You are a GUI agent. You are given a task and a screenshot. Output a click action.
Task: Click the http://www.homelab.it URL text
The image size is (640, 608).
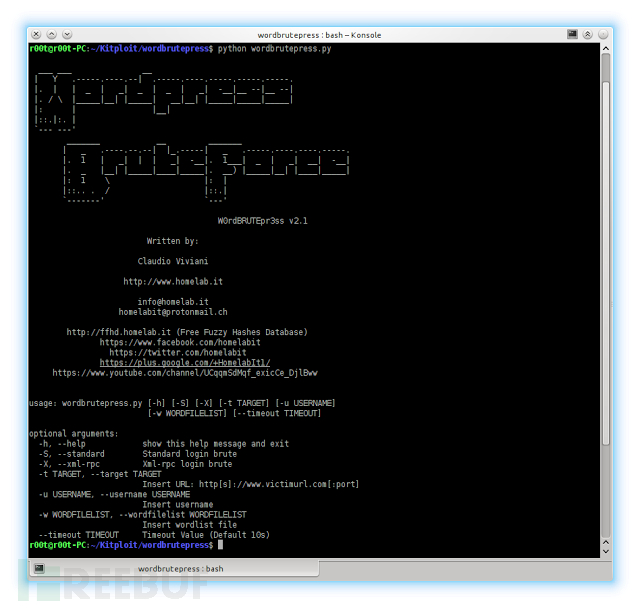[x=173, y=282]
